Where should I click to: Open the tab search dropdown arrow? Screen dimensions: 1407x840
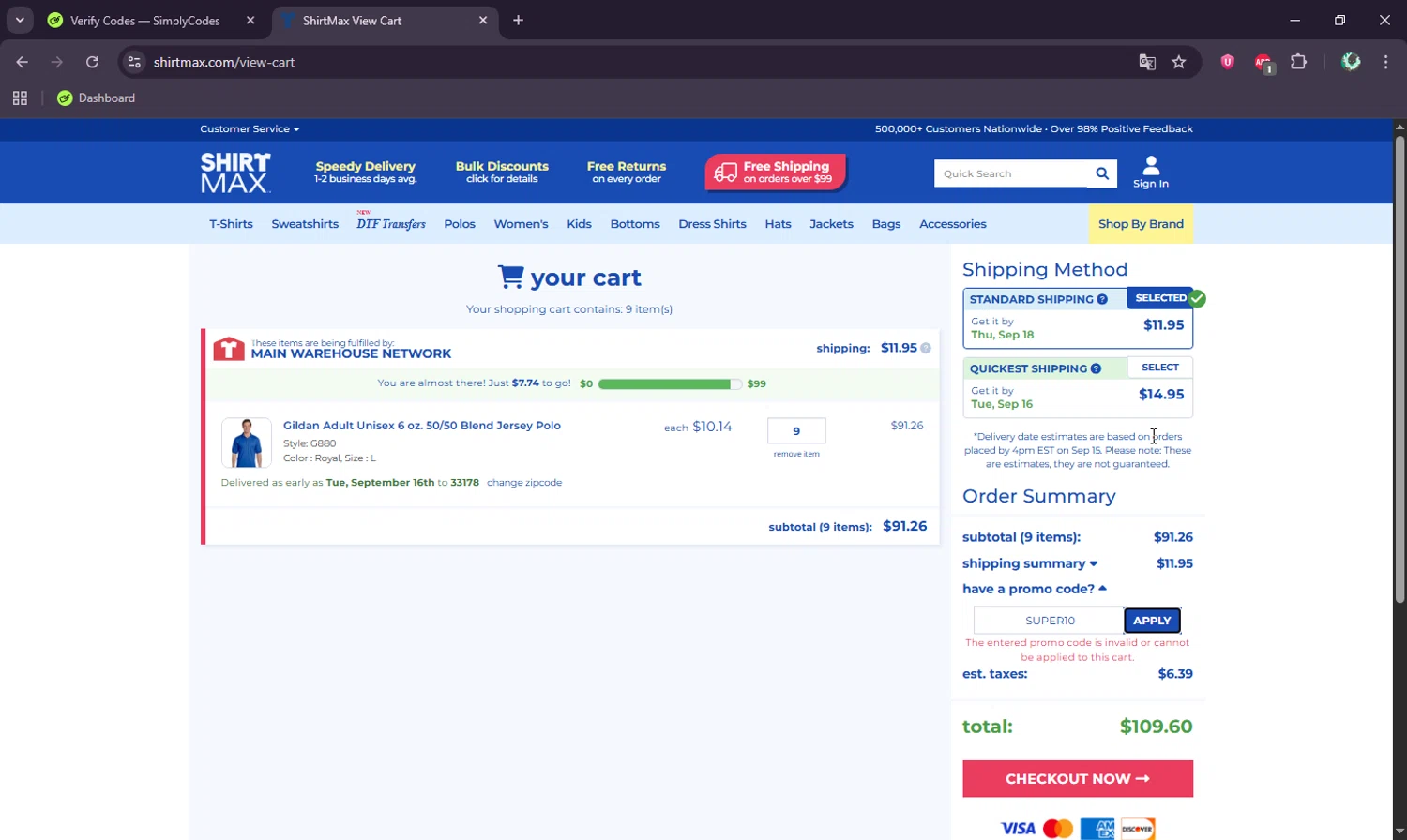pos(20,20)
